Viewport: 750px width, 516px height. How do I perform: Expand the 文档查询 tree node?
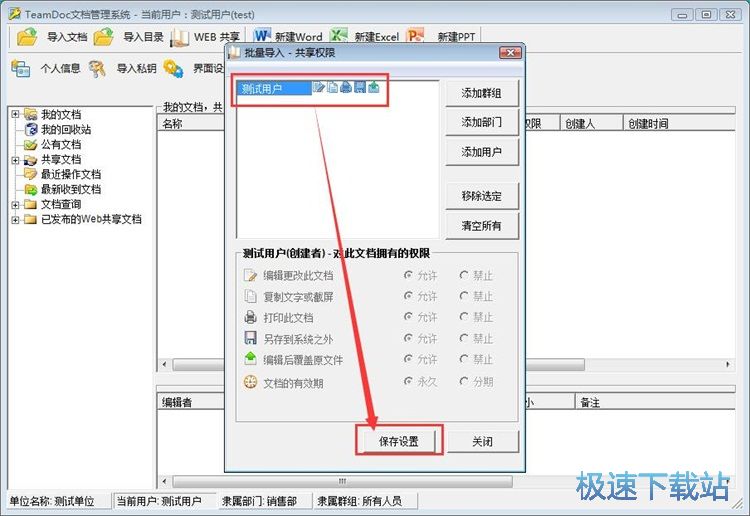(15, 205)
